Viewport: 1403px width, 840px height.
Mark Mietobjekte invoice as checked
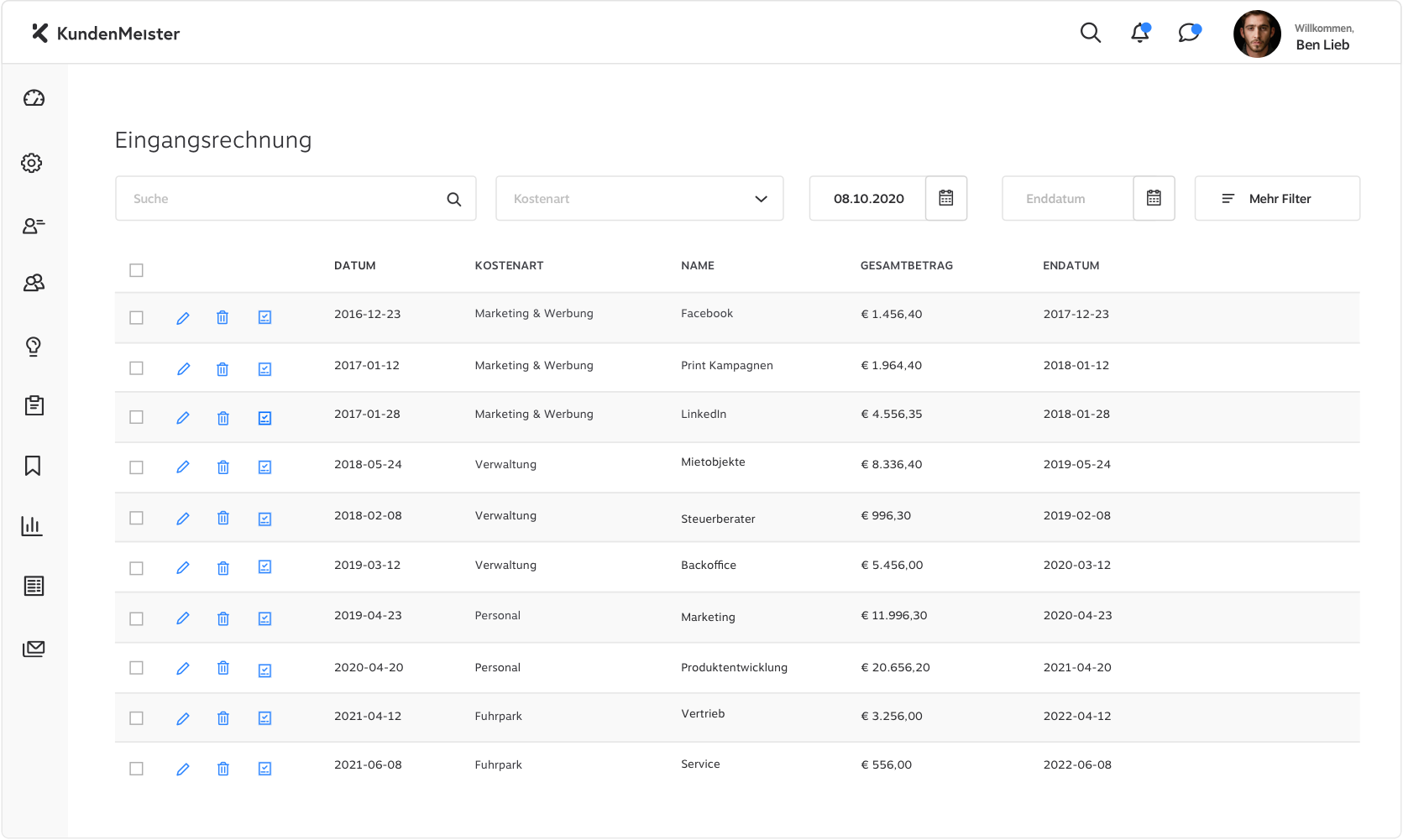[264, 467]
